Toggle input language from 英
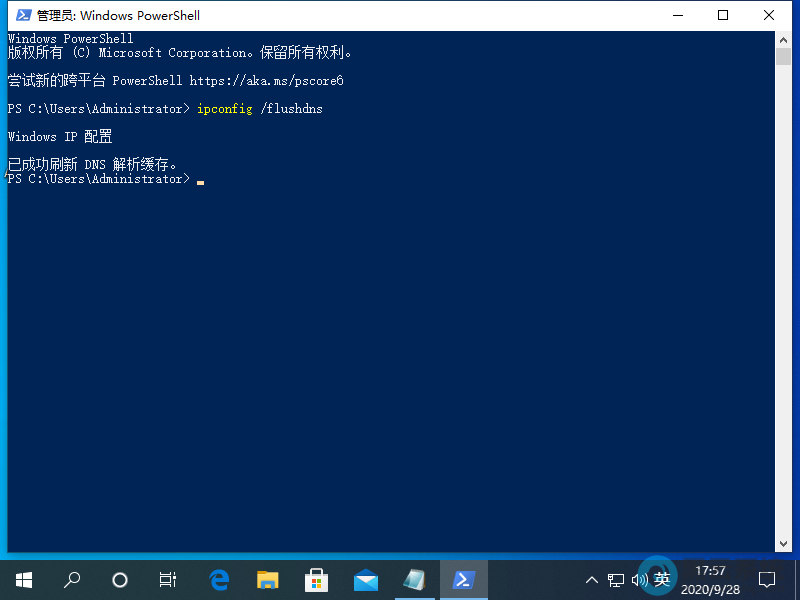Image resolution: width=800 pixels, height=600 pixels. pos(662,579)
